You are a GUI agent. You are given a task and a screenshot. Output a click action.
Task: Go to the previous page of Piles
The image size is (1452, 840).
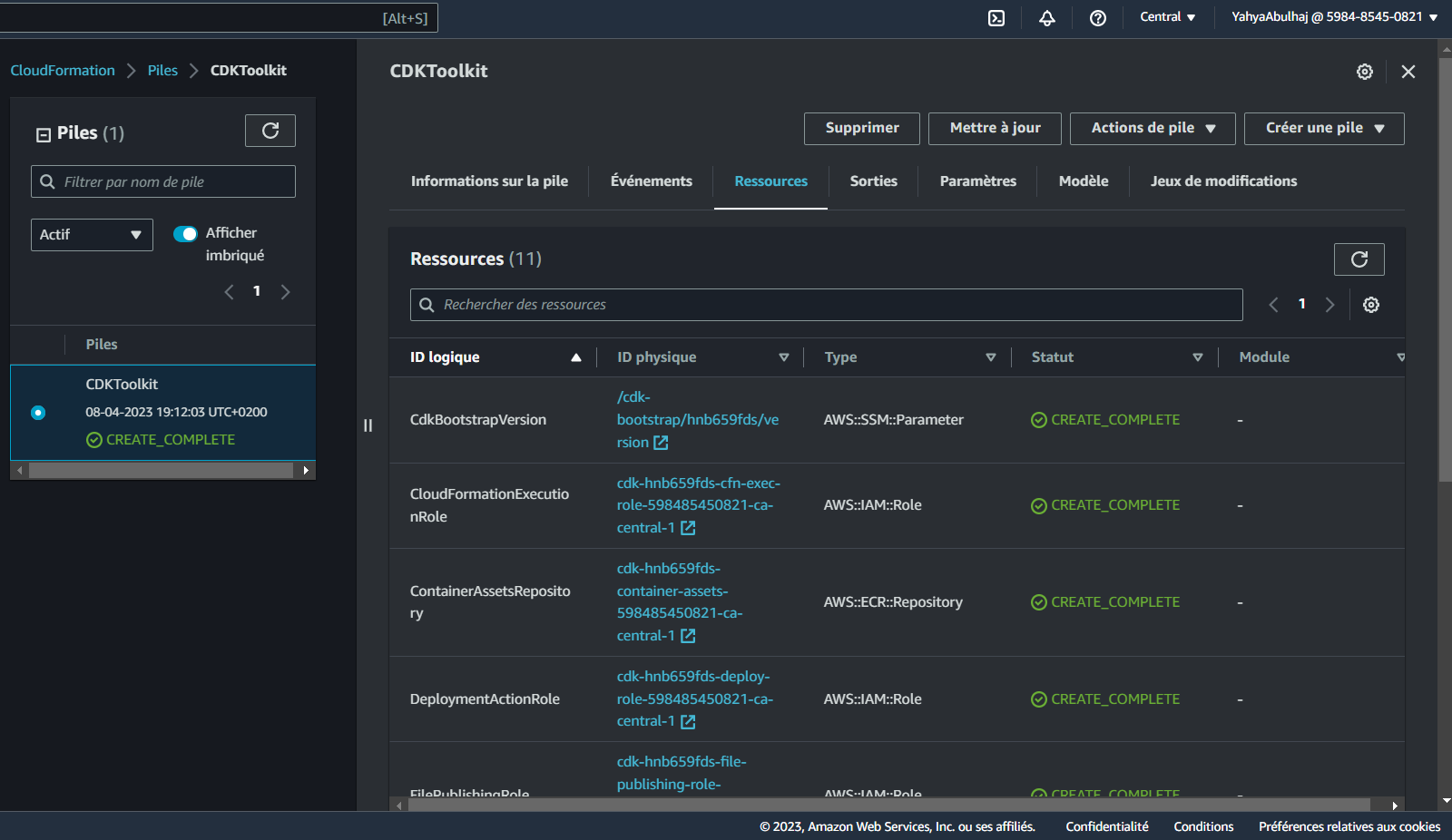[229, 292]
